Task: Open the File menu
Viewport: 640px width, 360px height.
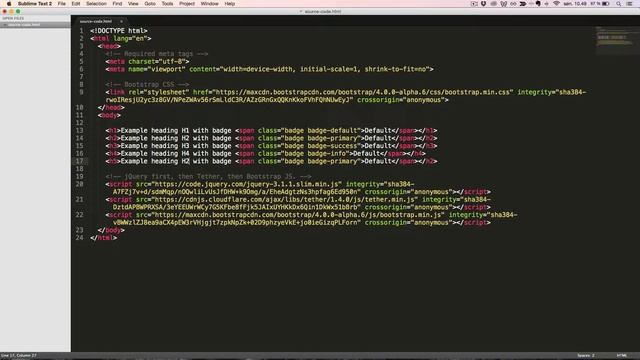Action: pyautogui.click(x=62, y=4)
